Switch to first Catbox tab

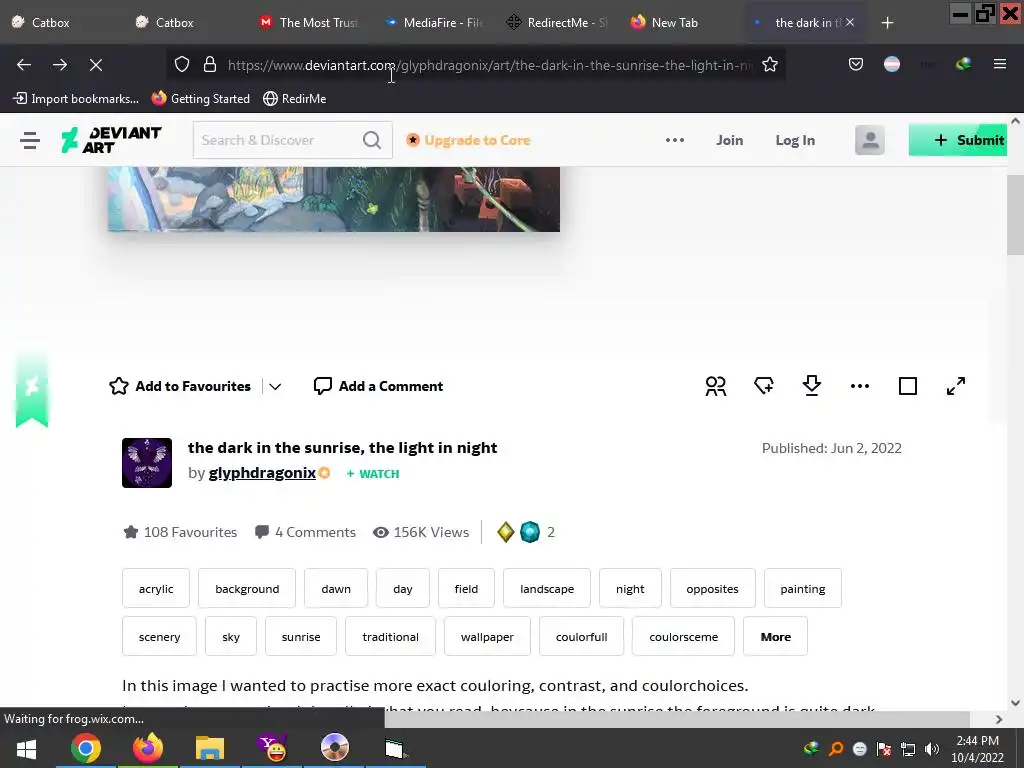tap(50, 23)
